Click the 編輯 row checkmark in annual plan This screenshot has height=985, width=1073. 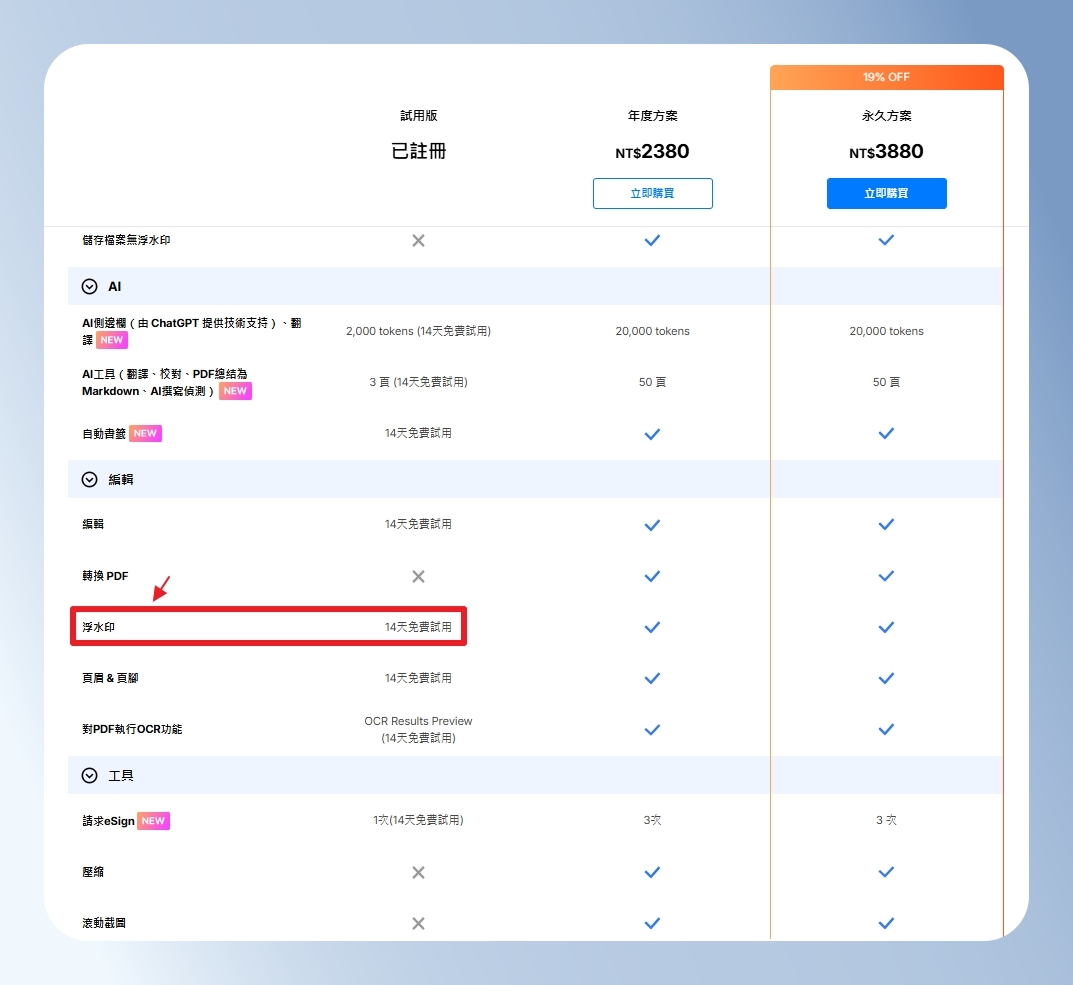(652, 524)
